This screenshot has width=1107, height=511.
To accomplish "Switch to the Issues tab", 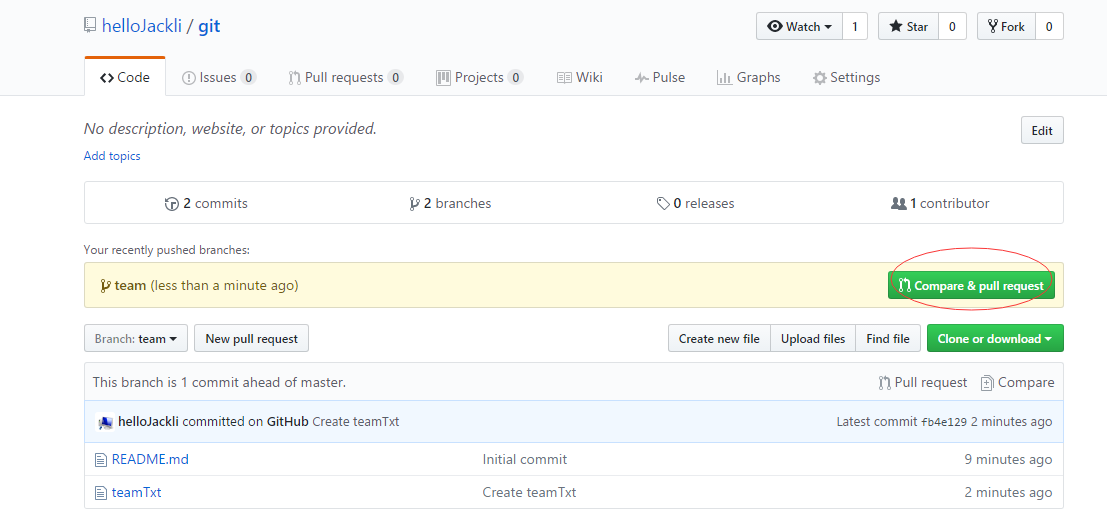I will pyautogui.click(x=219, y=78).
